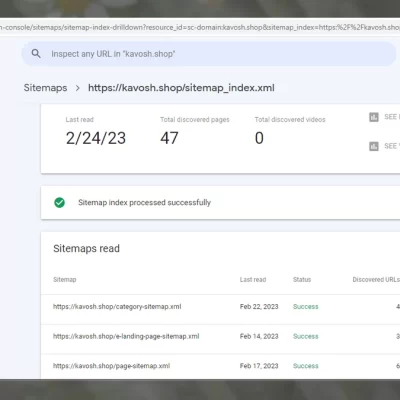Select the total discovered pages value 47
Image resolution: width=400 pixels, height=400 pixels.
click(x=169, y=138)
